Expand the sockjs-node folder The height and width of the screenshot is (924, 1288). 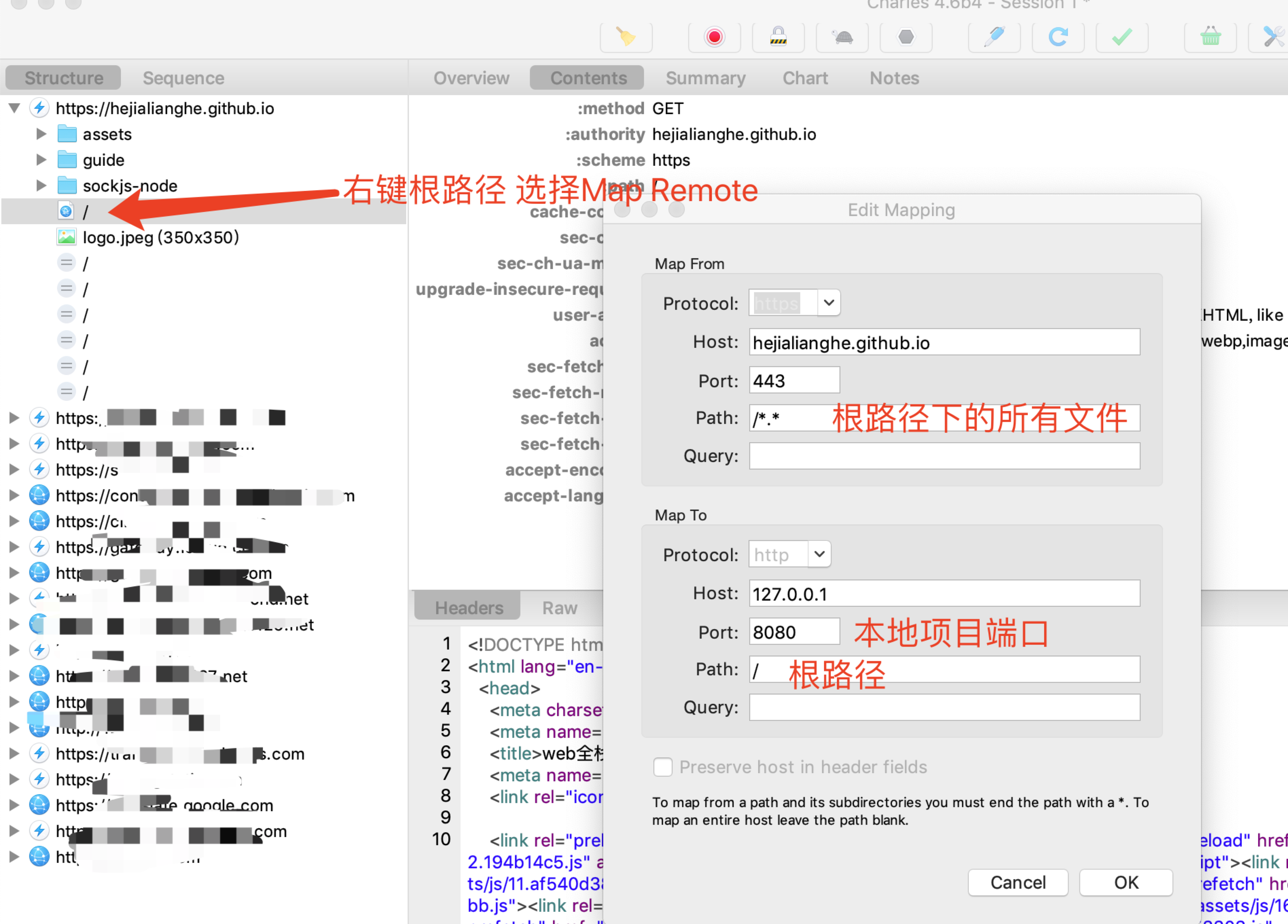[x=41, y=186]
